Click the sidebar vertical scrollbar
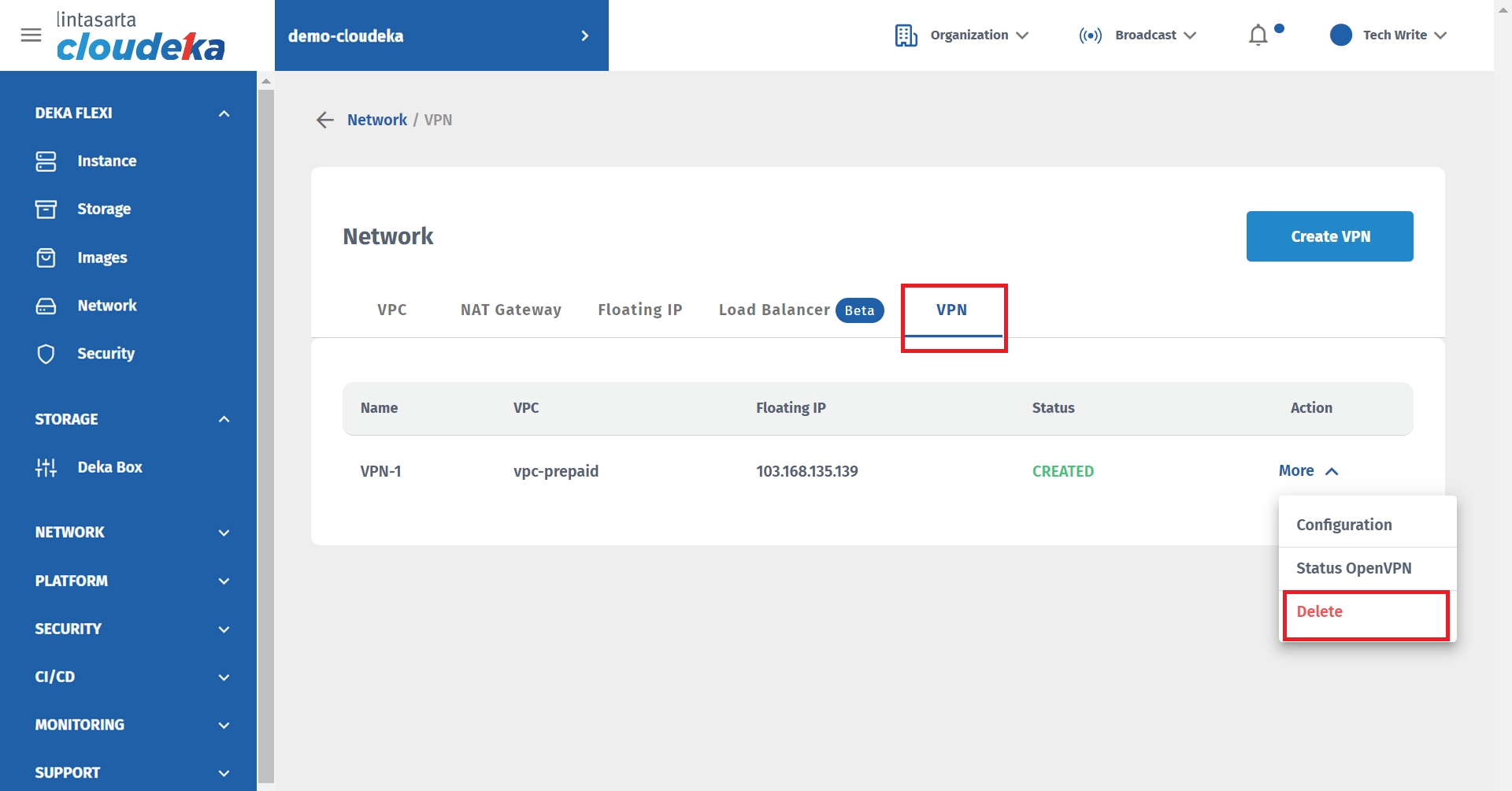1512x791 pixels. click(x=266, y=433)
